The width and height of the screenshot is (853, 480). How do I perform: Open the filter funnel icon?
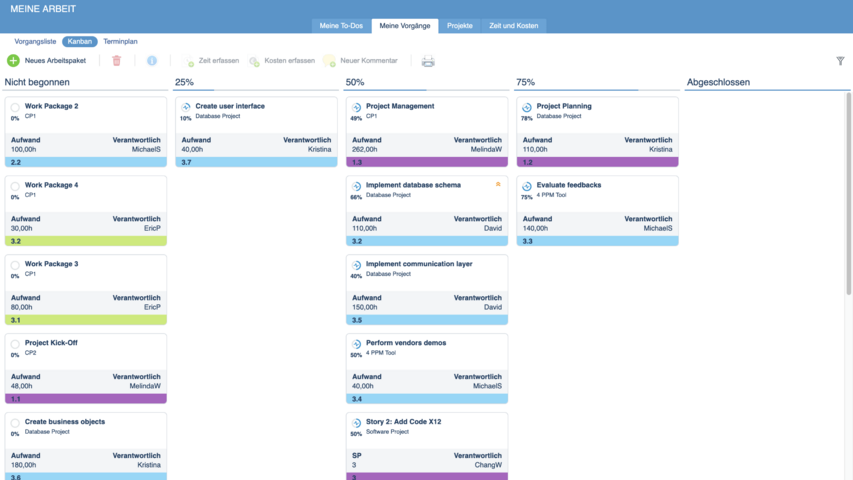(840, 61)
